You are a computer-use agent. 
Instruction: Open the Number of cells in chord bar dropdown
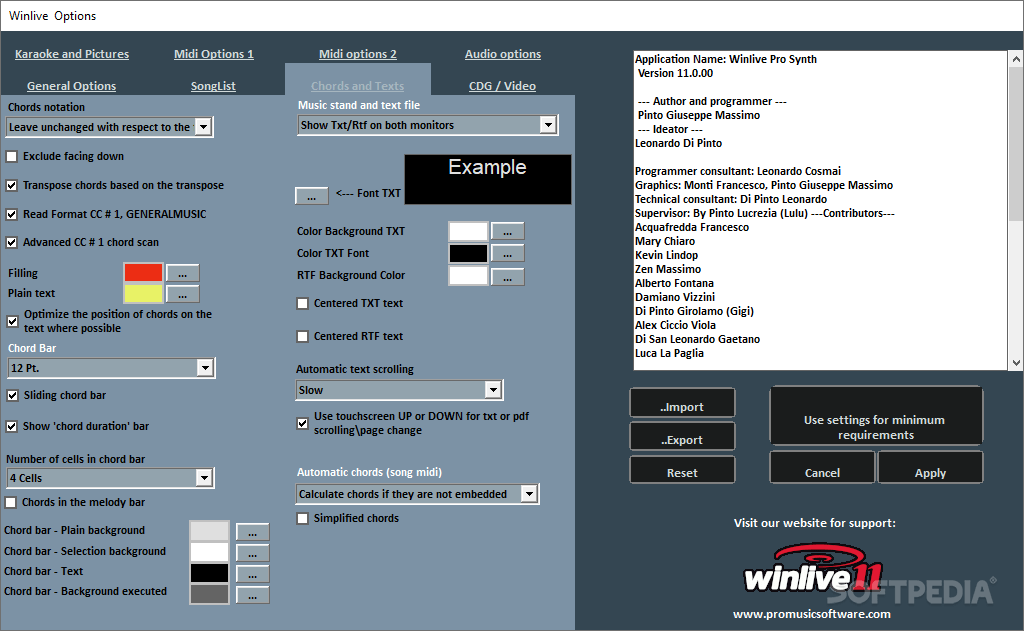tap(203, 478)
